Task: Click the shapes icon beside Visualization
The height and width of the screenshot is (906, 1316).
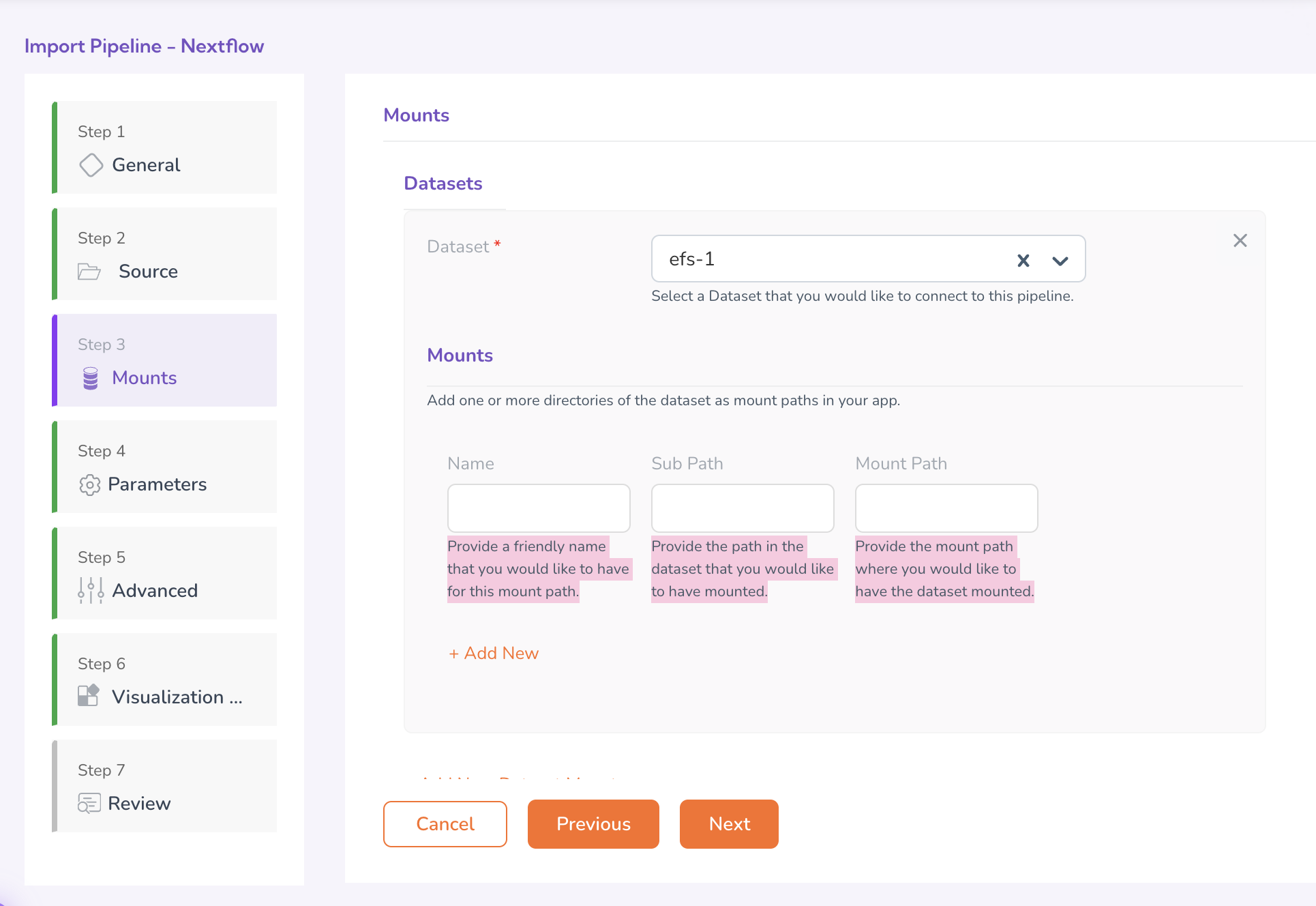Action: click(89, 696)
